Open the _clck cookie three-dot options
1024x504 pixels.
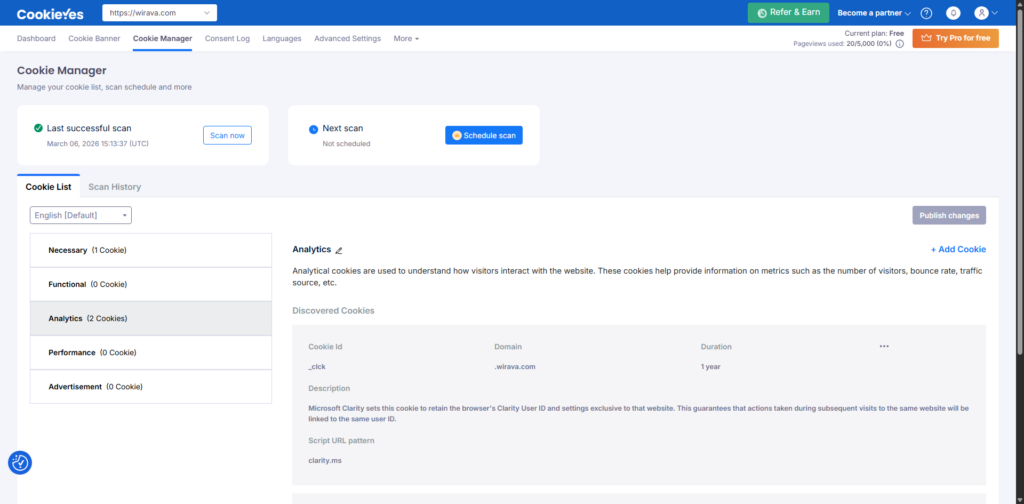coord(884,346)
